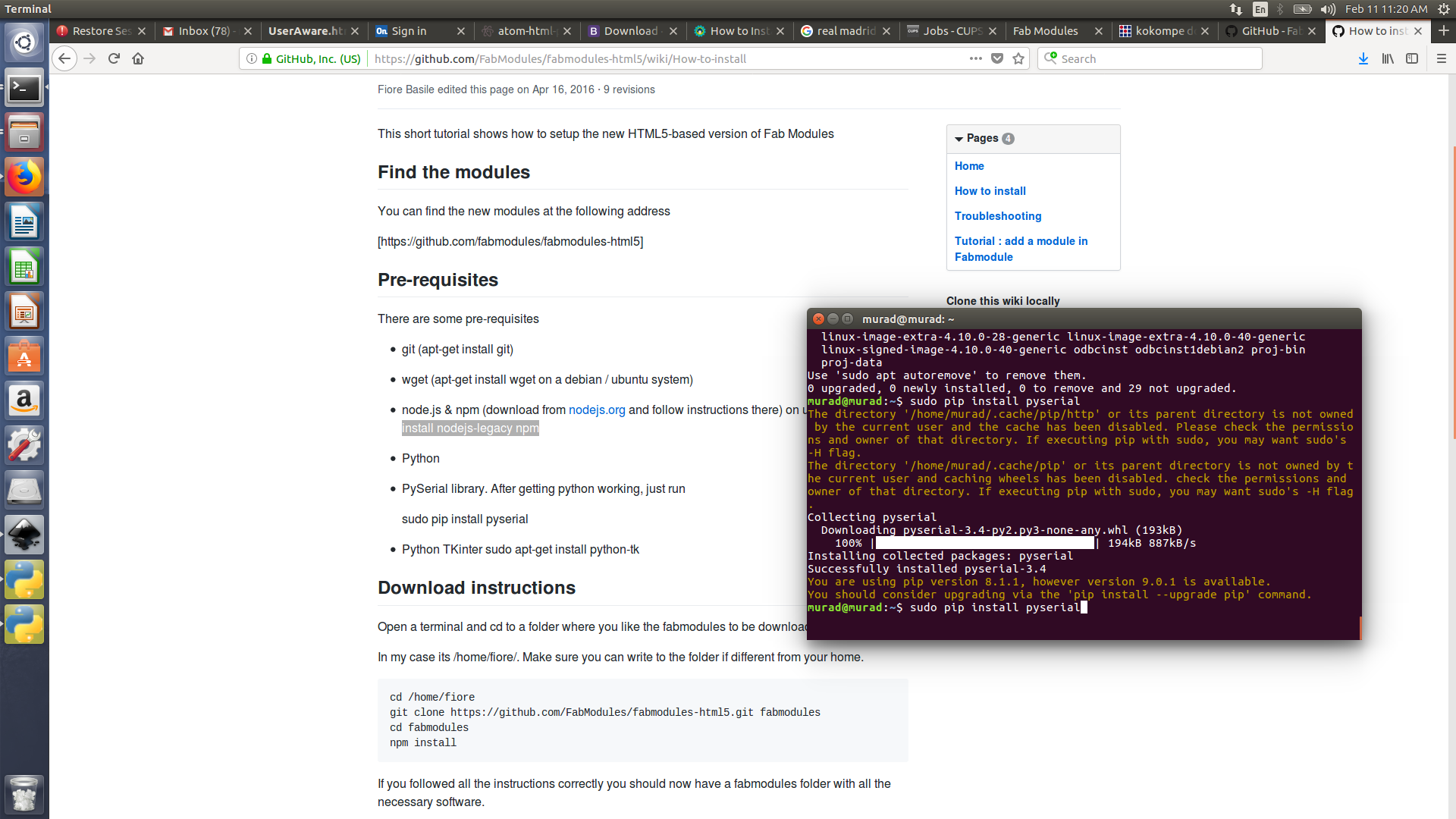Click the Firefox Search box
The image size is (1456, 819).
(x=1150, y=58)
